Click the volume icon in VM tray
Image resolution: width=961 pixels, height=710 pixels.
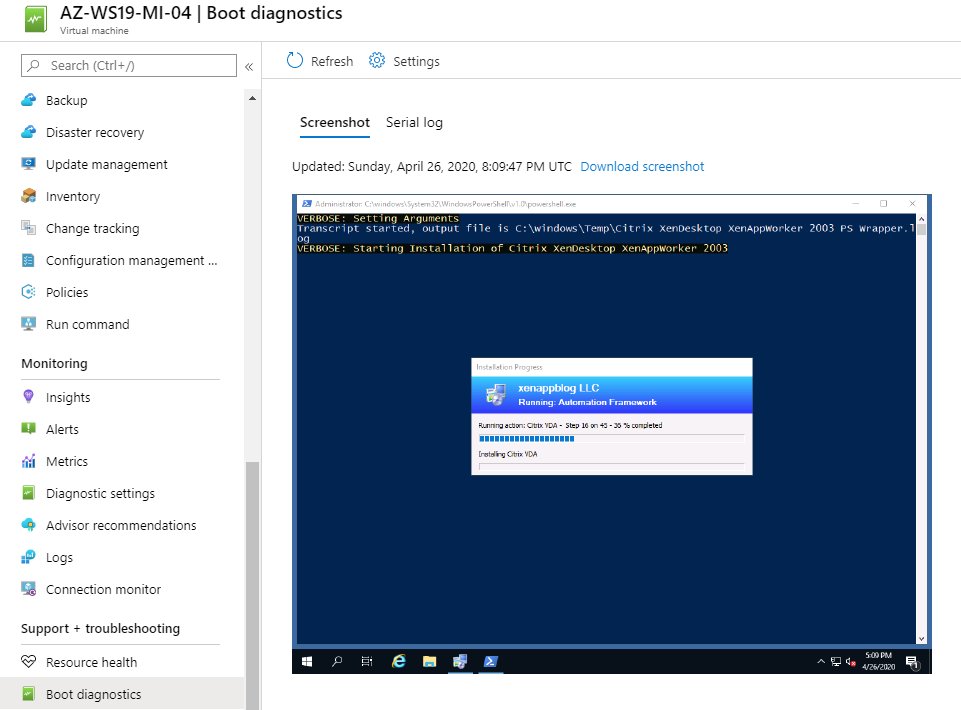point(851,662)
